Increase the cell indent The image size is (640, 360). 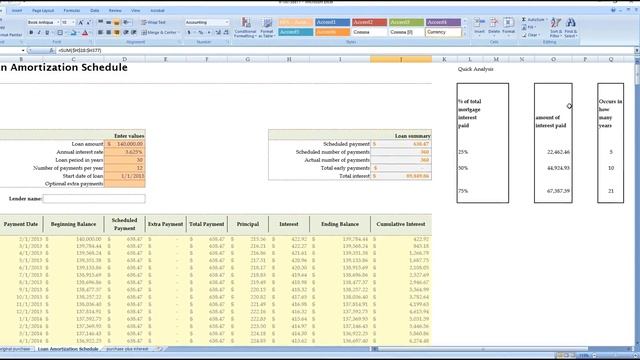(x=134, y=32)
